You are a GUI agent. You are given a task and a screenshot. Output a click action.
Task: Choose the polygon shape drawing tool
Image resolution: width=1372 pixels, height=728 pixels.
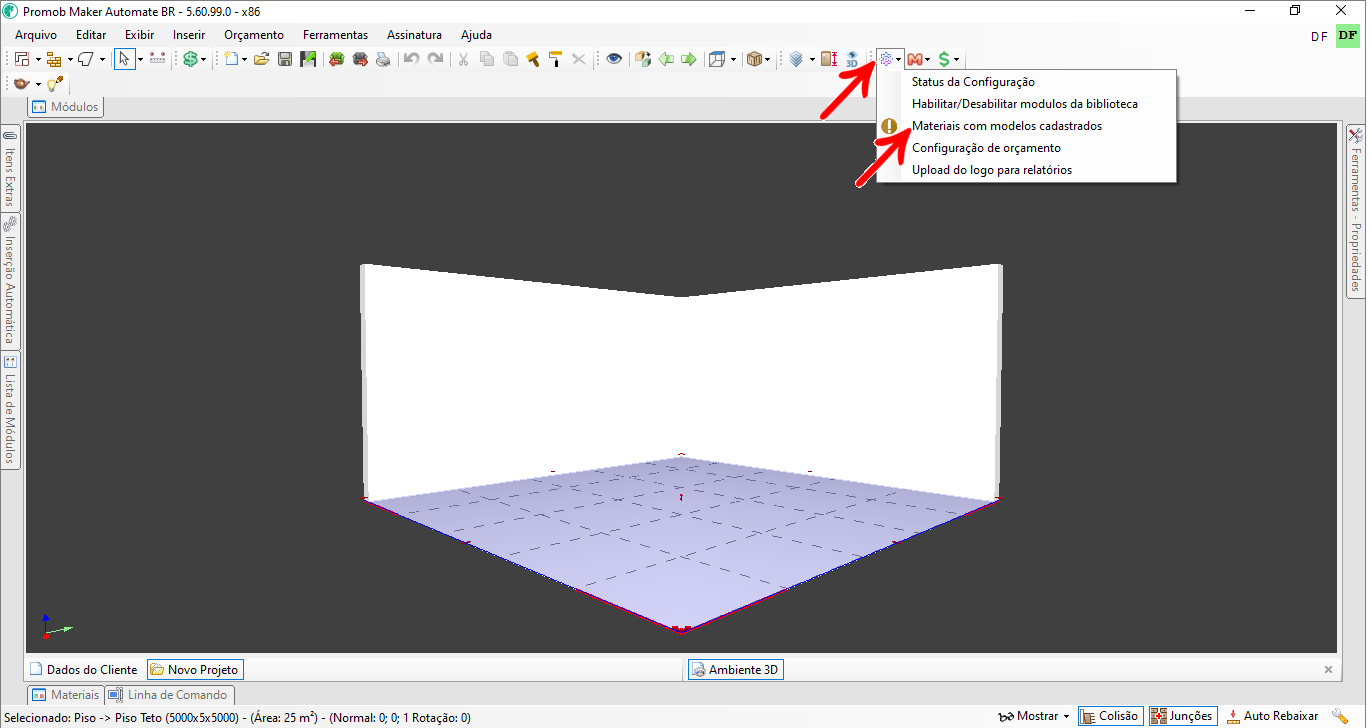86,59
